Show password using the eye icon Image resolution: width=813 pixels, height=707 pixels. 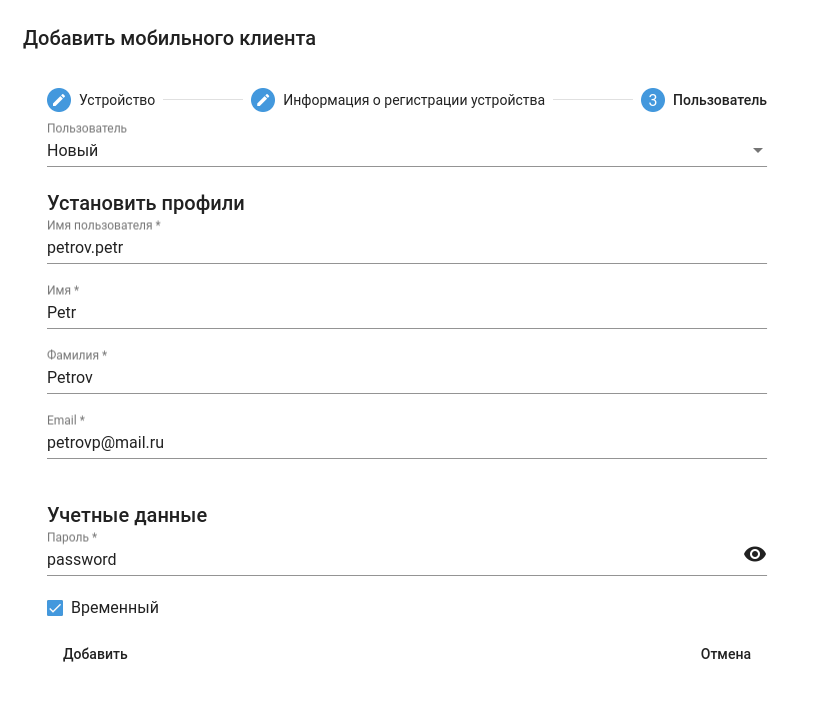[755, 554]
